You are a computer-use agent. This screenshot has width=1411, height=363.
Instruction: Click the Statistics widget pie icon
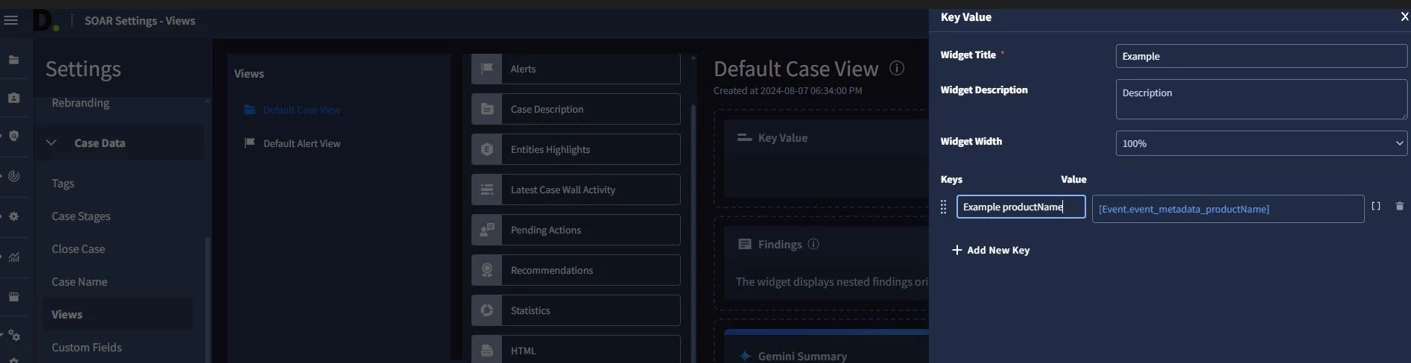(487, 310)
